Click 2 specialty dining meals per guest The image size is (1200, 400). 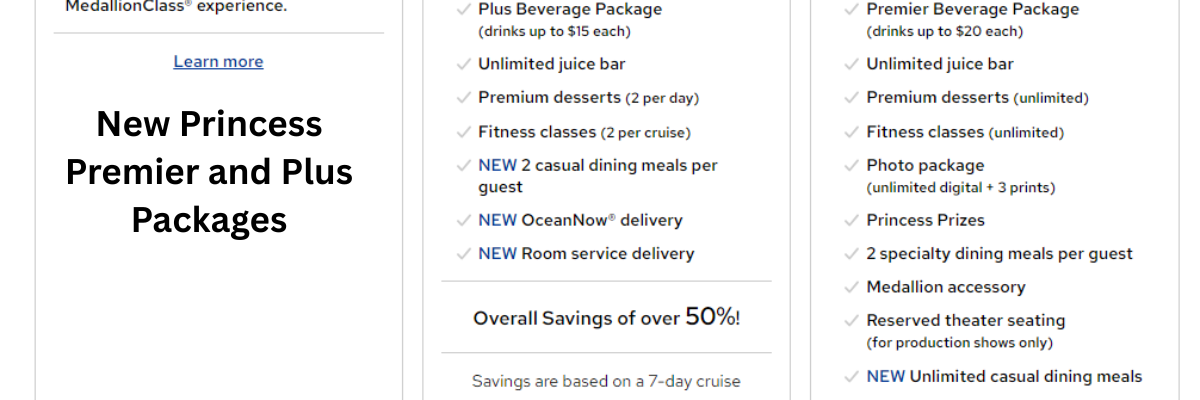coord(1000,254)
